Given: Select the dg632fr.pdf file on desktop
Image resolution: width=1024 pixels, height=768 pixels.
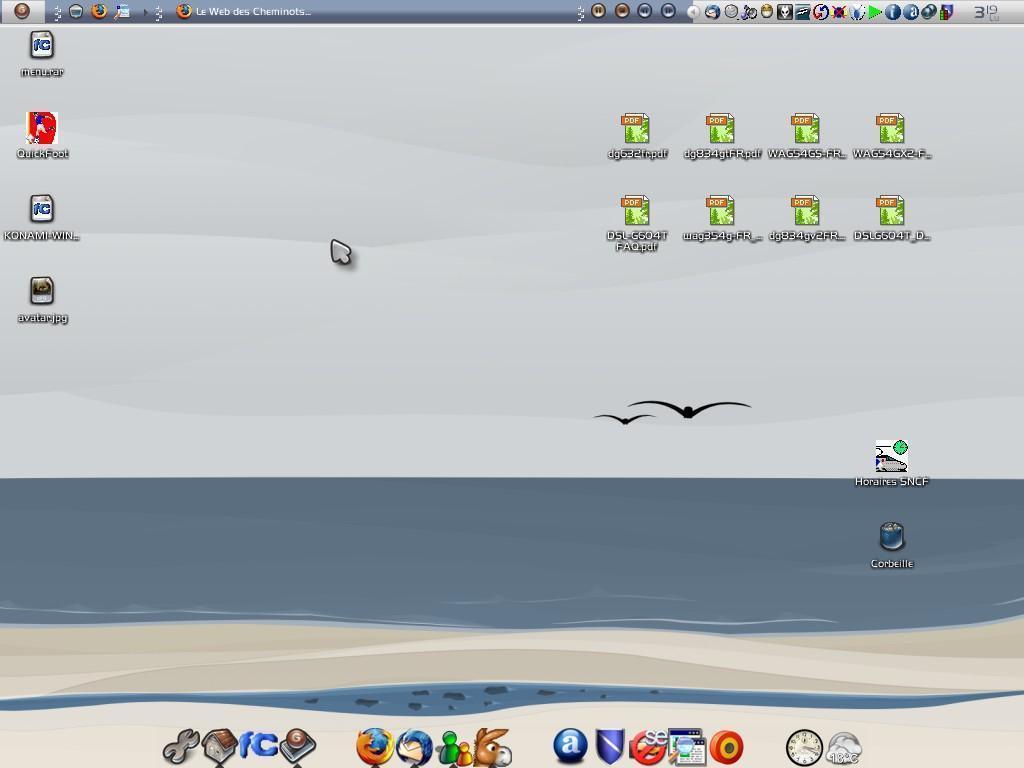Looking at the screenshot, I should pos(636,129).
